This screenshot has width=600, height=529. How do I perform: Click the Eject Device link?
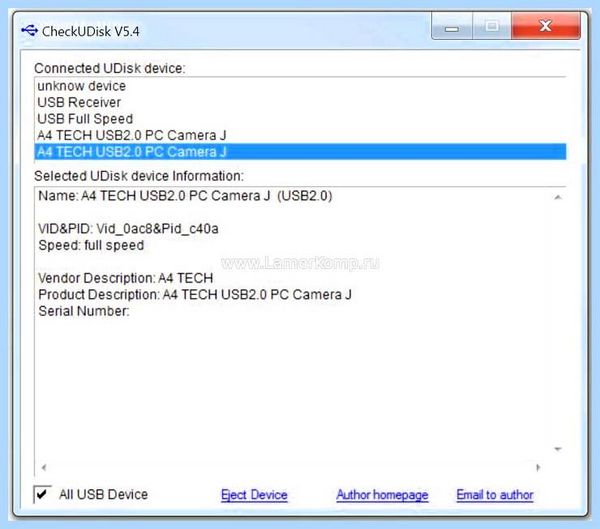254,495
